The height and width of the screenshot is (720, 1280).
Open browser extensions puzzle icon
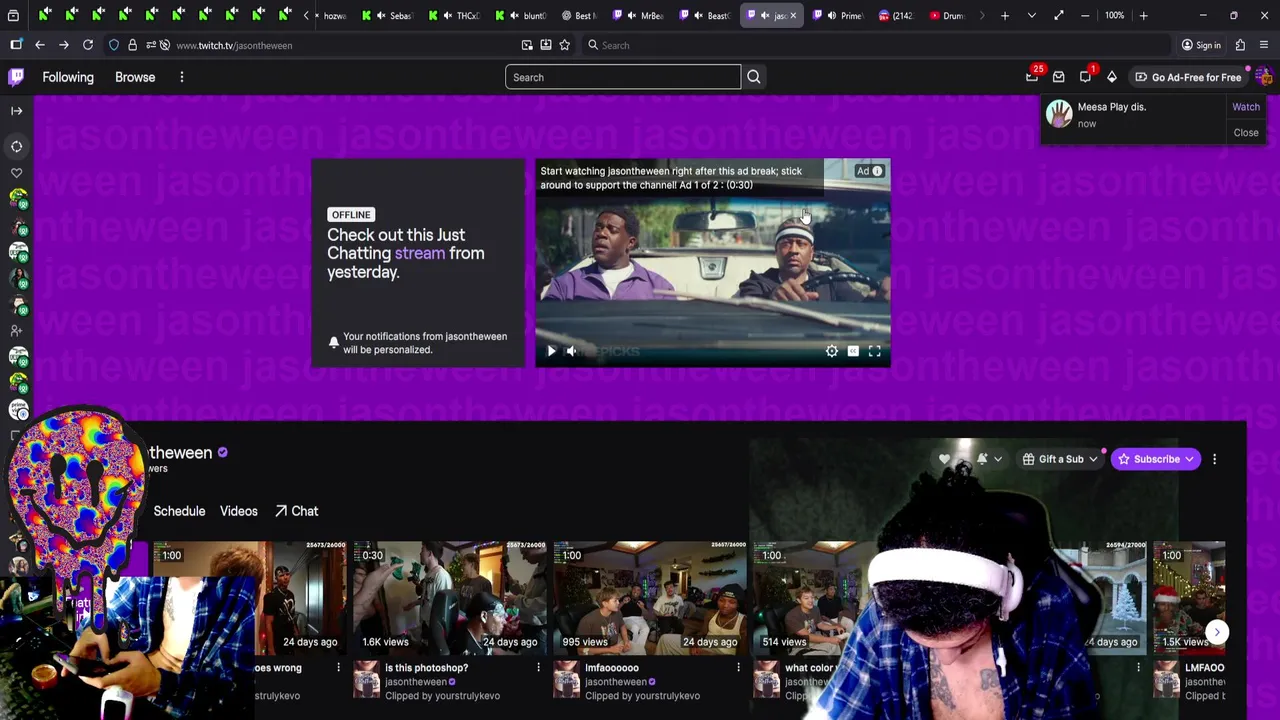point(1240,45)
